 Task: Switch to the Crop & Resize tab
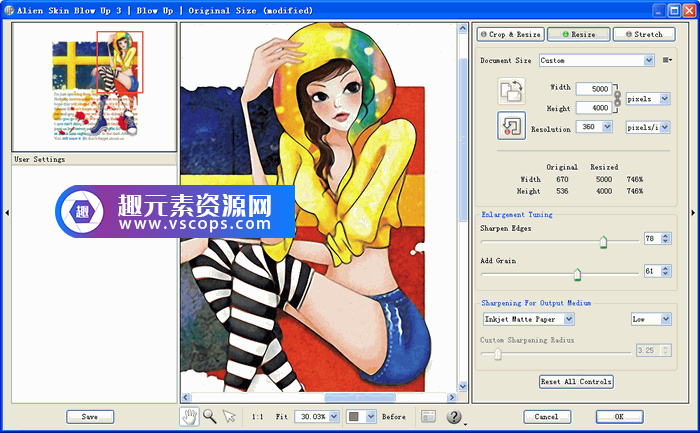coord(509,34)
